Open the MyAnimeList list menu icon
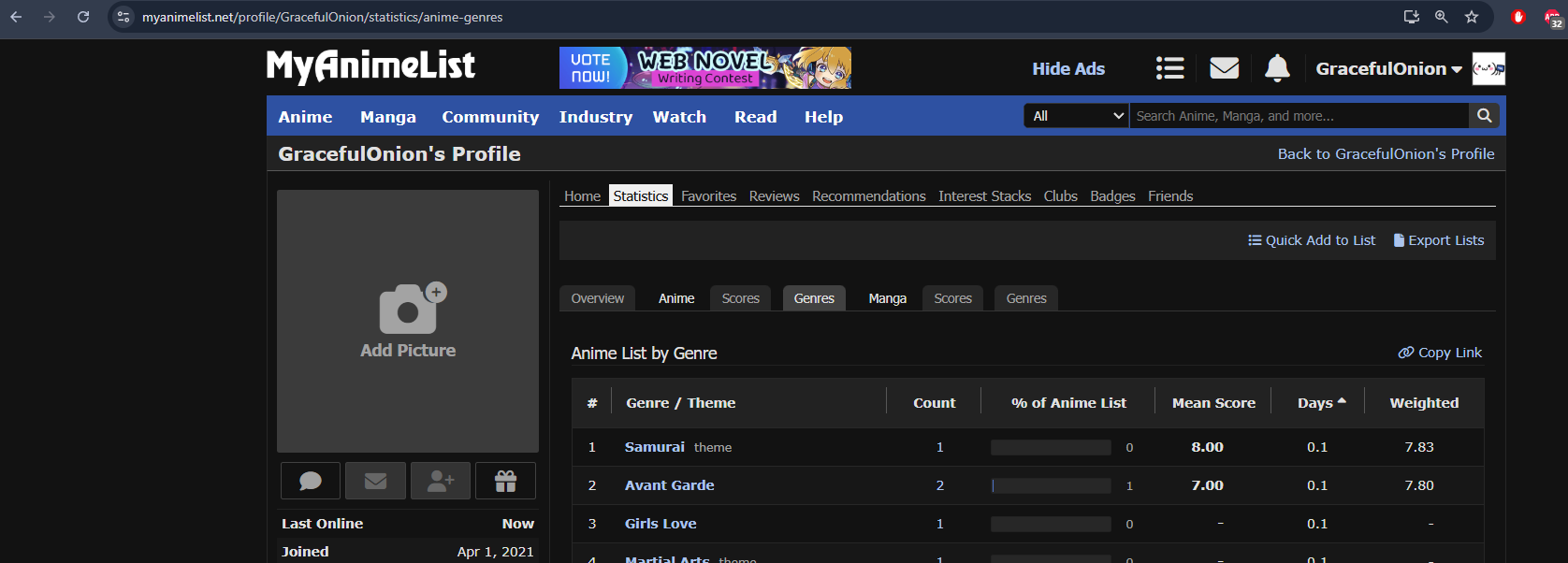Image resolution: width=1568 pixels, height=563 pixels. pos(1169,68)
